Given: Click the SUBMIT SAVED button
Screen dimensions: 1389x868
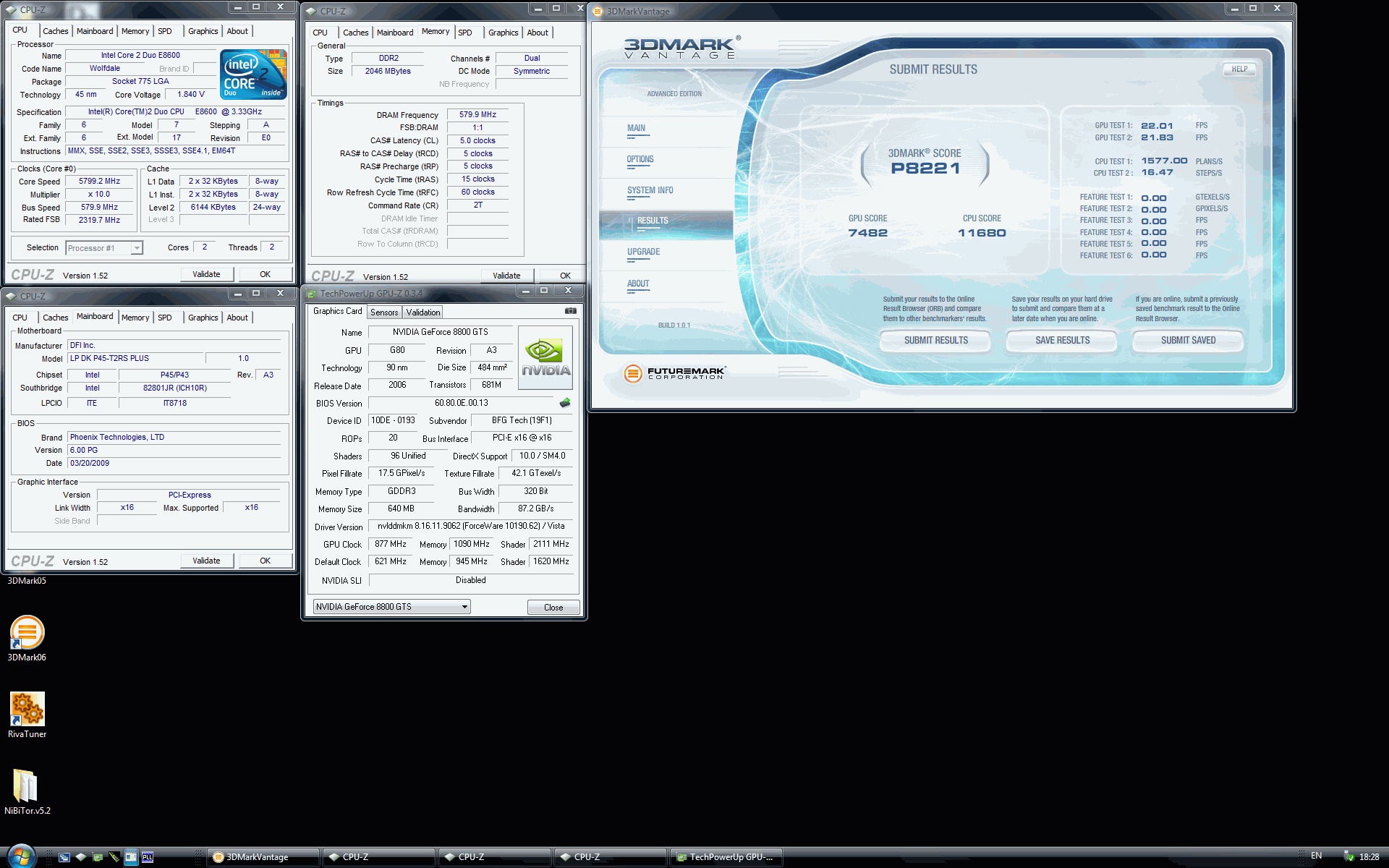Looking at the screenshot, I should click(x=1188, y=341).
